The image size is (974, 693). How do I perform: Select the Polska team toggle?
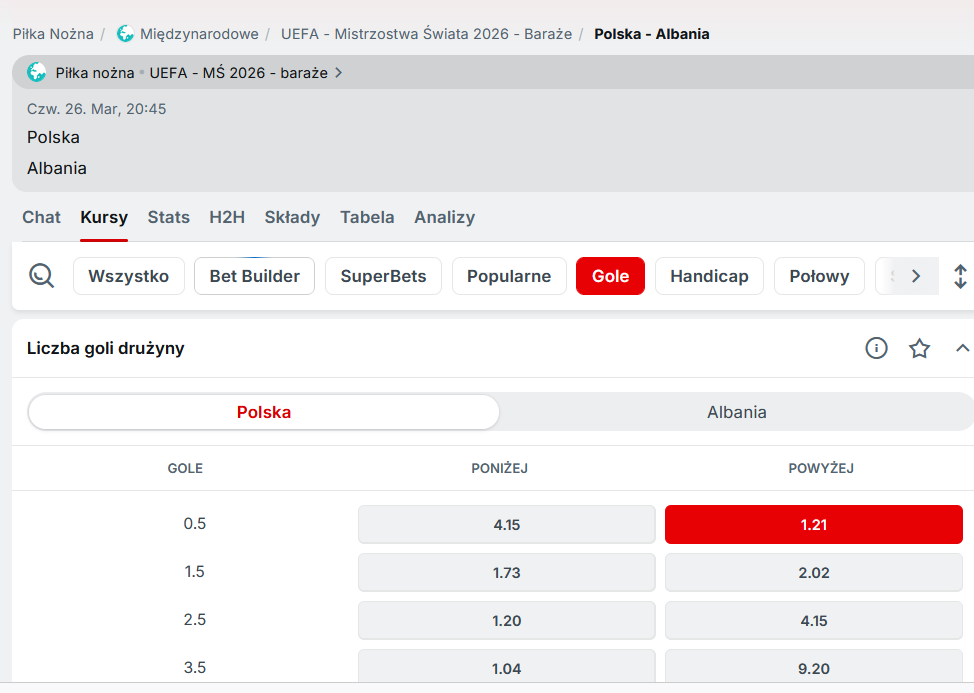pos(264,412)
